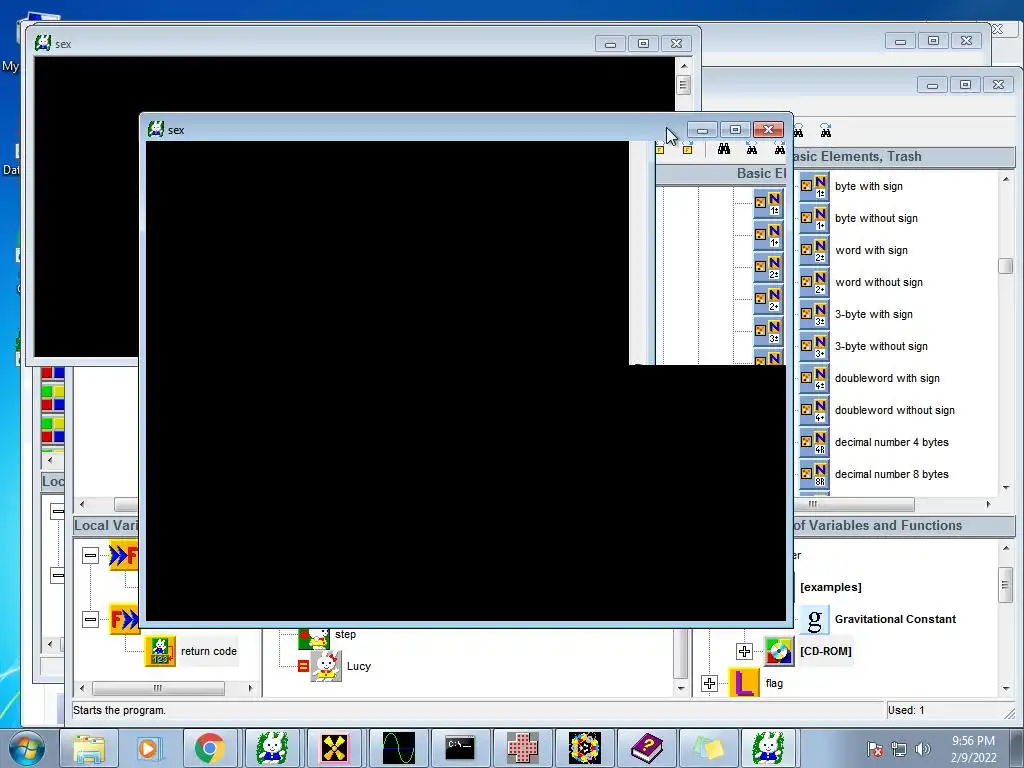Pick the 'word without sign' element icon
The height and width of the screenshot is (768, 1024).
[x=814, y=282]
